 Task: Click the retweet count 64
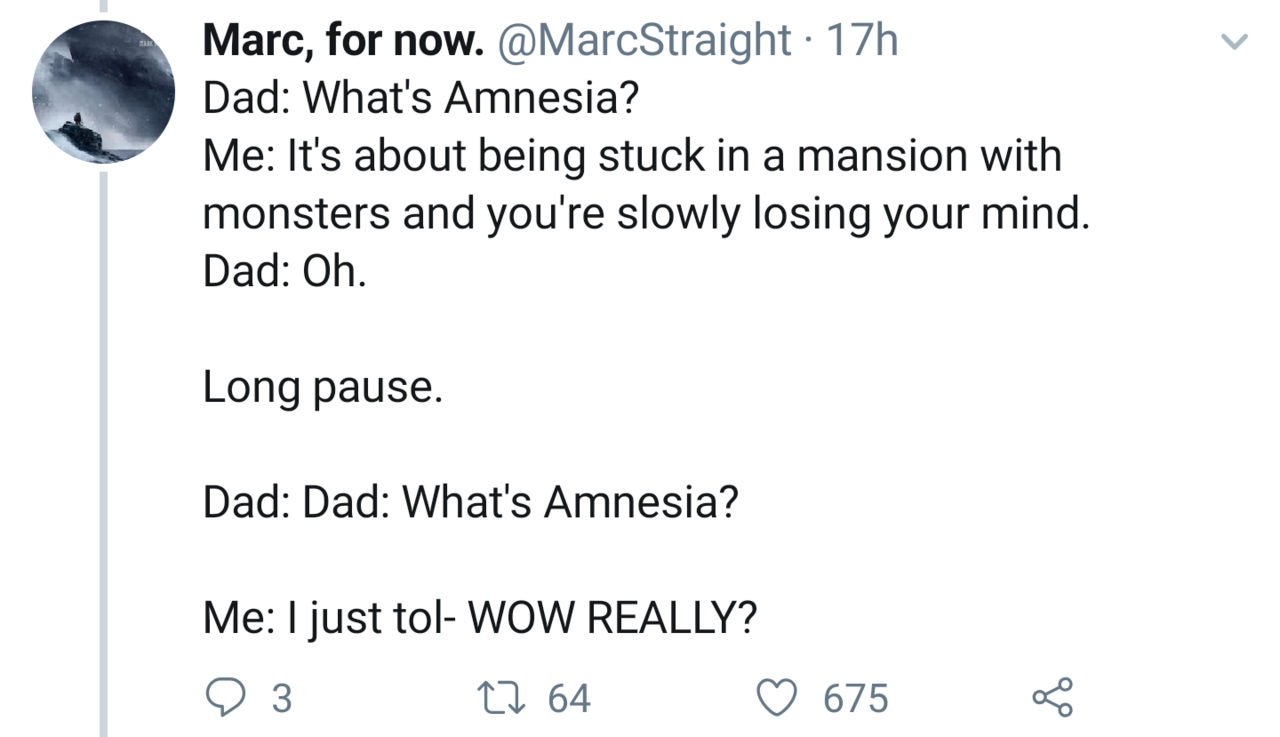[x=569, y=698]
